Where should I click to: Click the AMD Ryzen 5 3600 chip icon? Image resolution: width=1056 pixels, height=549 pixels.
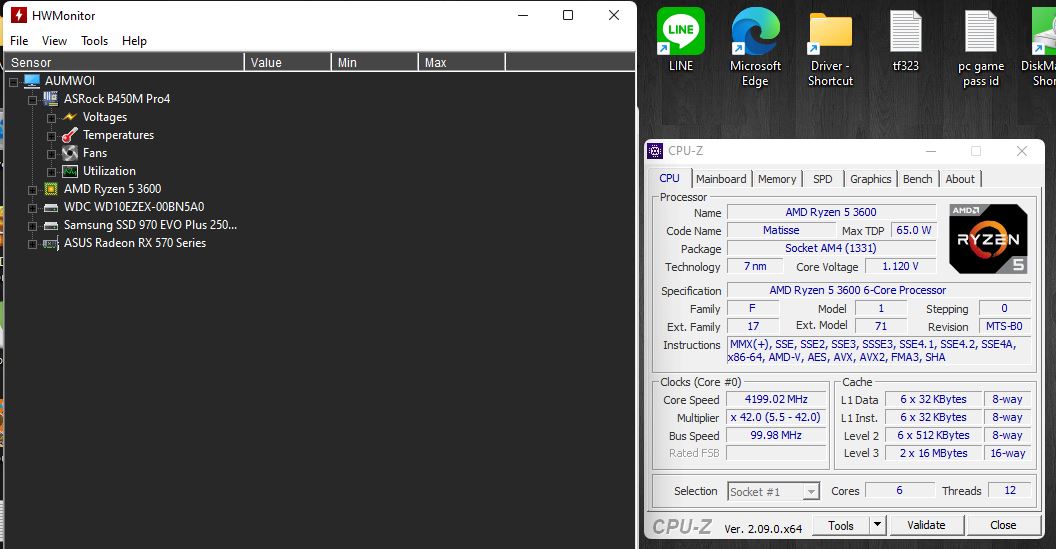[x=51, y=189]
